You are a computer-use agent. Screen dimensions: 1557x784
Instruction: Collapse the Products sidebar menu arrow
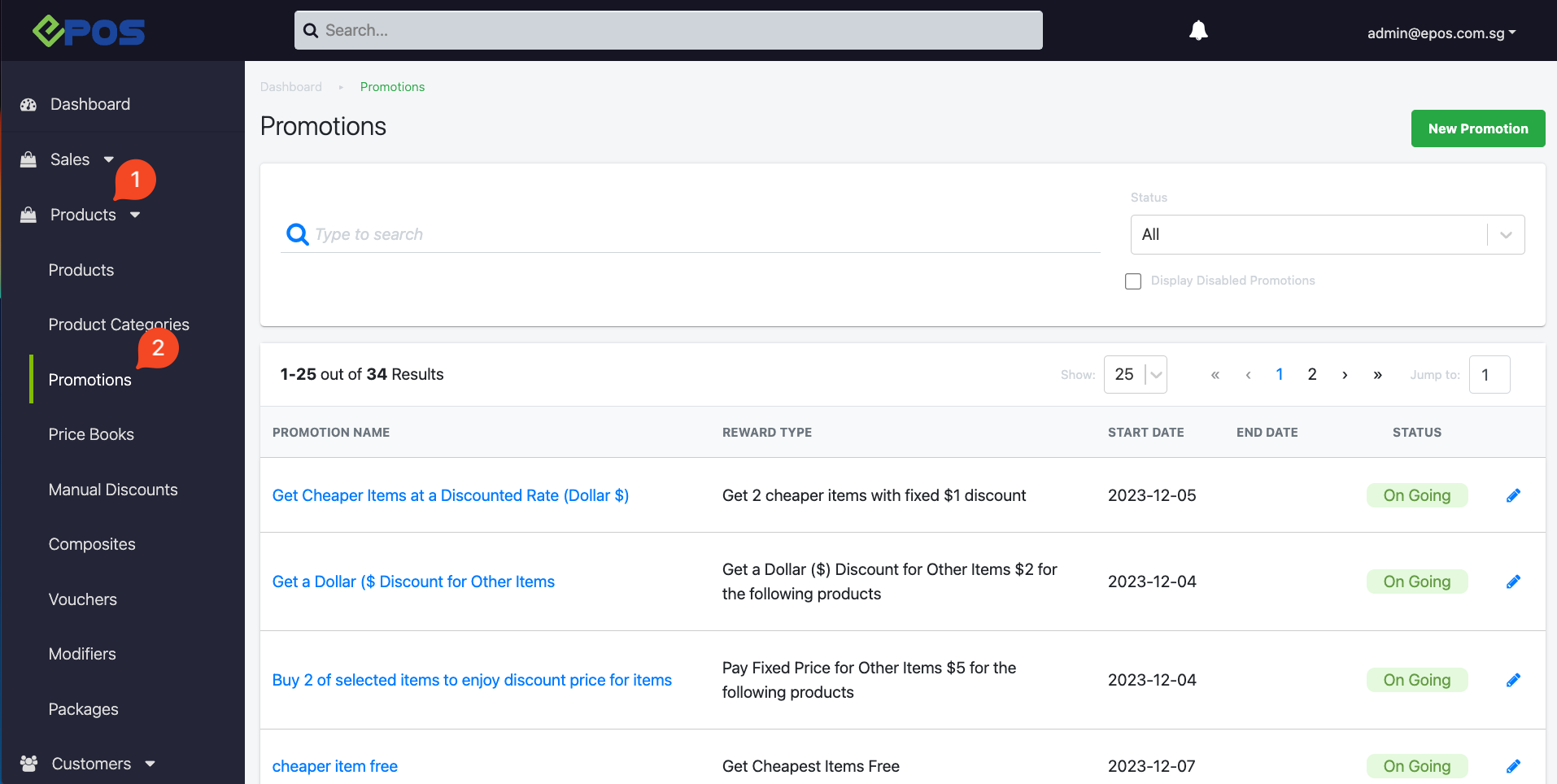135,215
